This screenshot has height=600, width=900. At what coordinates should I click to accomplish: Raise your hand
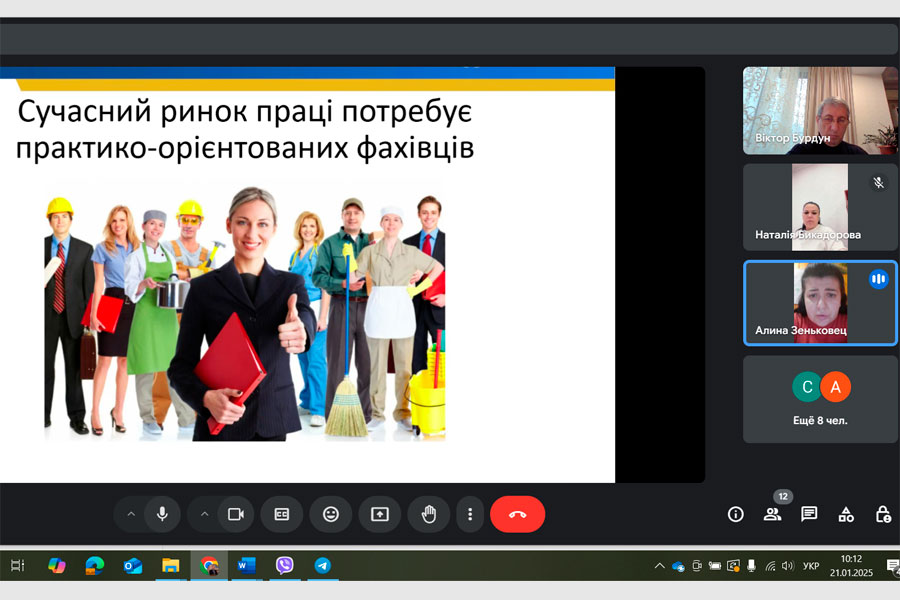pyautogui.click(x=429, y=514)
